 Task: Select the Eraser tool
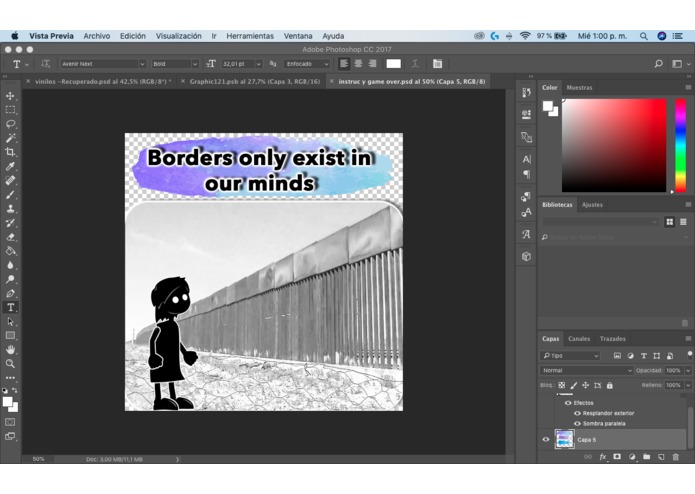(10, 237)
